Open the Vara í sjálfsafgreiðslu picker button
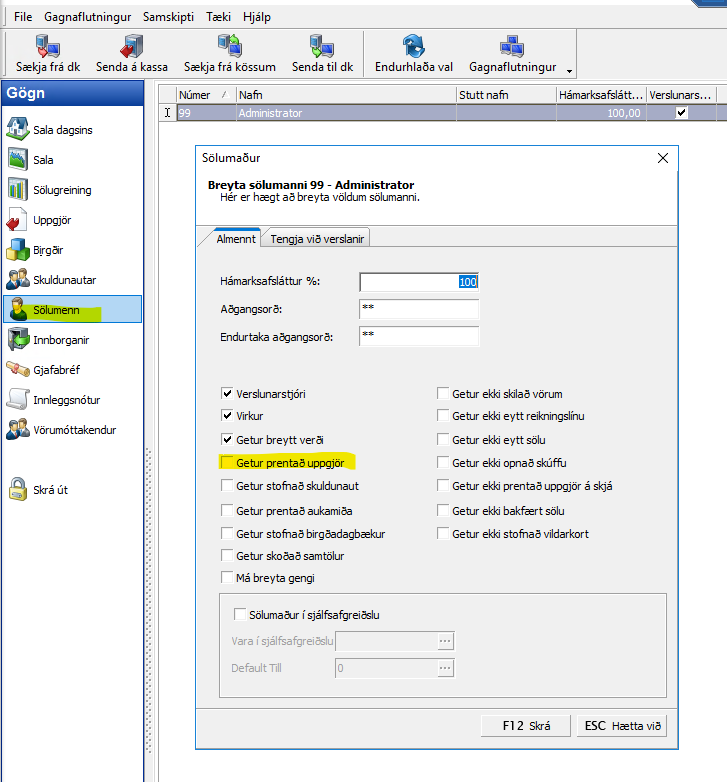The width and height of the screenshot is (727, 782). 445,641
